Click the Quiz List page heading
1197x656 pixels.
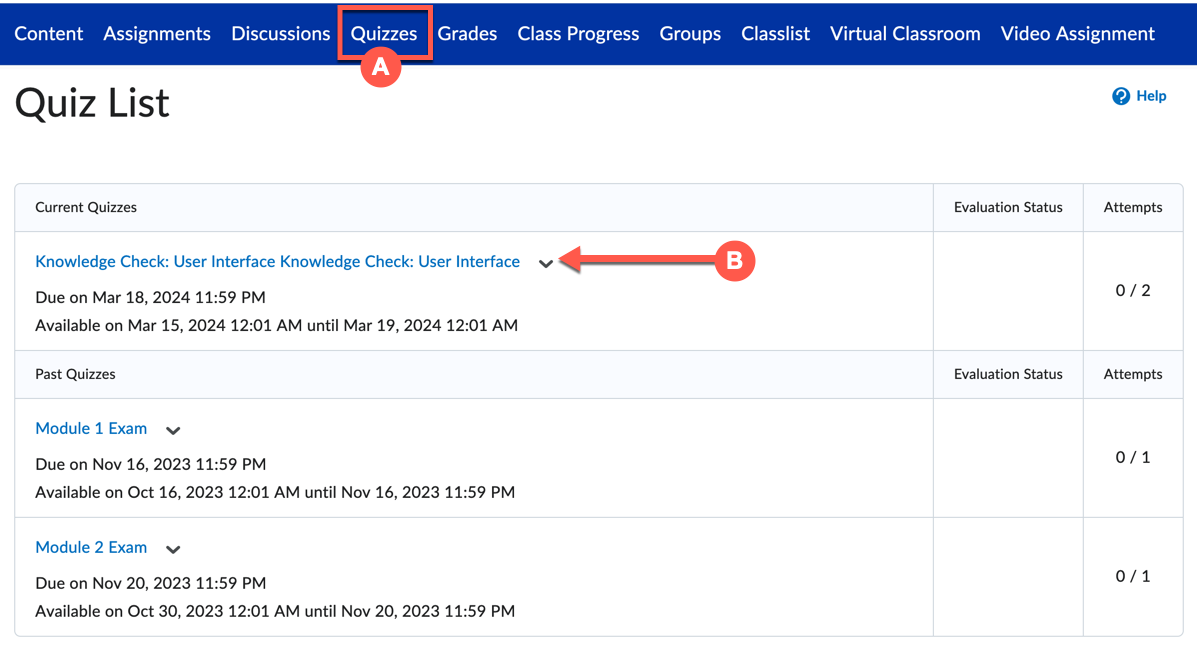[92, 103]
